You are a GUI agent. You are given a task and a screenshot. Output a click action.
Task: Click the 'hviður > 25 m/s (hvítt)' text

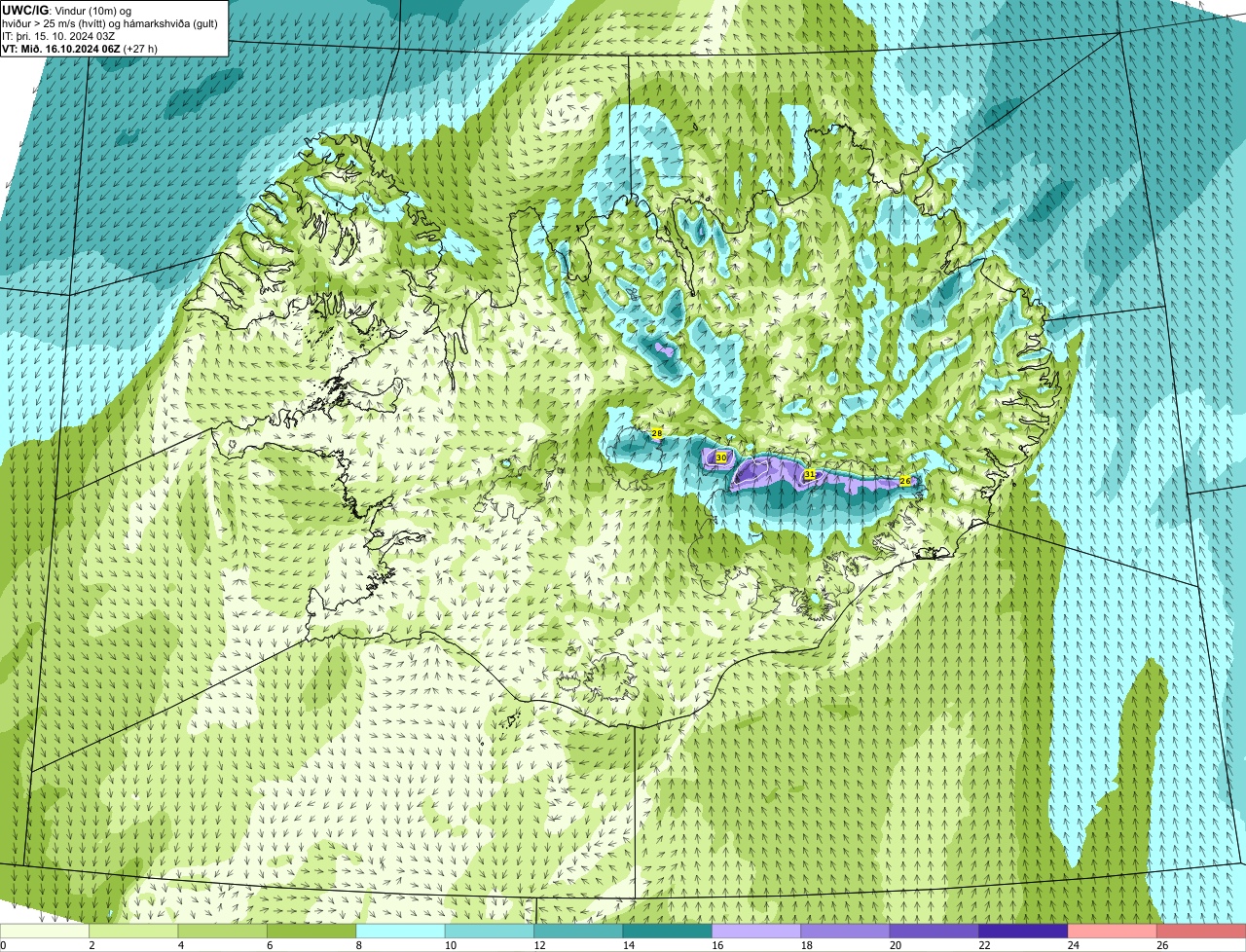point(55,23)
